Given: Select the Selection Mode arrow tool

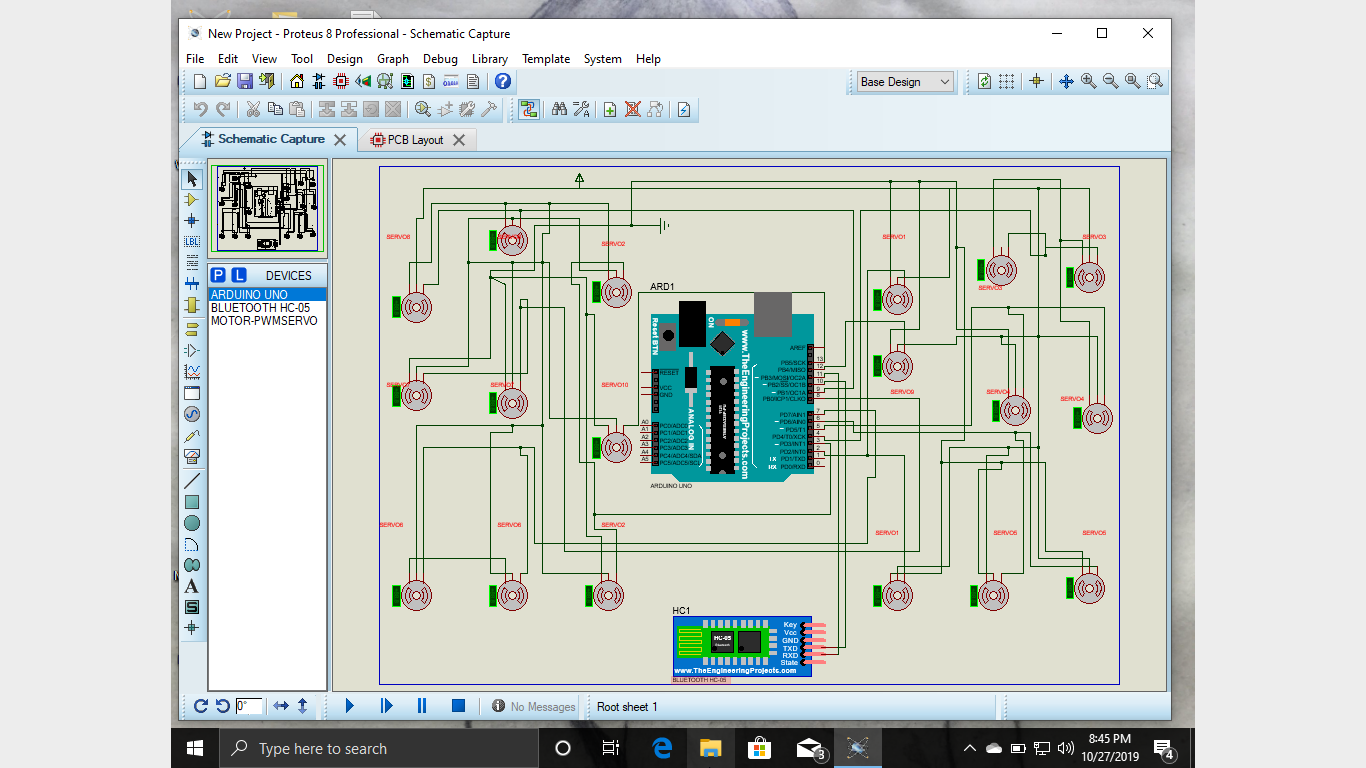Looking at the screenshot, I should click(x=192, y=179).
